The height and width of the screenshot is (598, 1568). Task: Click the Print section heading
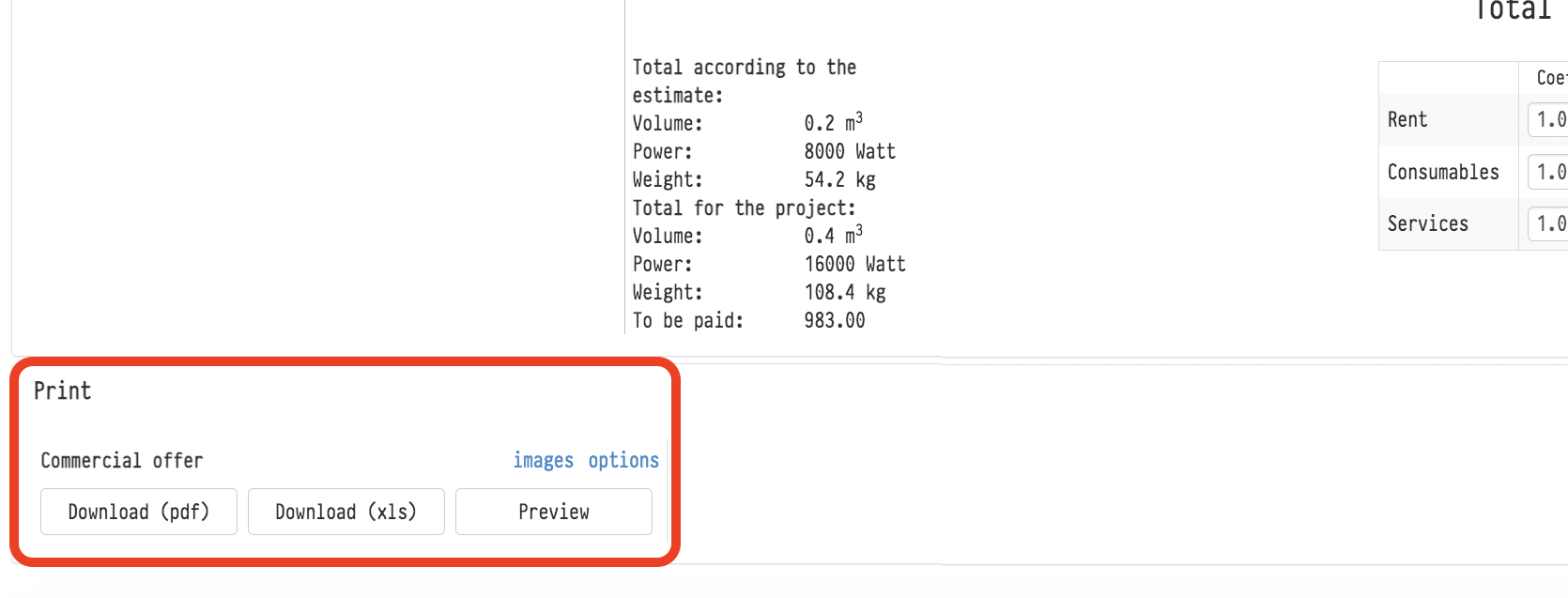[63, 391]
